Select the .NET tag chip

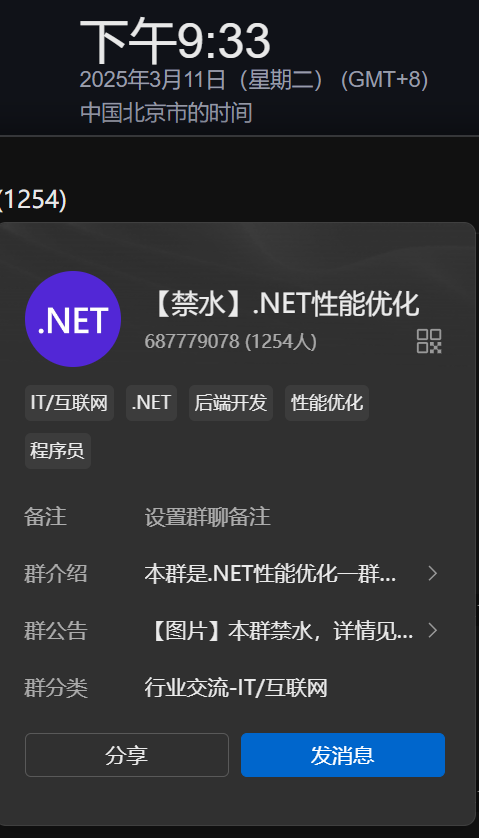(151, 403)
